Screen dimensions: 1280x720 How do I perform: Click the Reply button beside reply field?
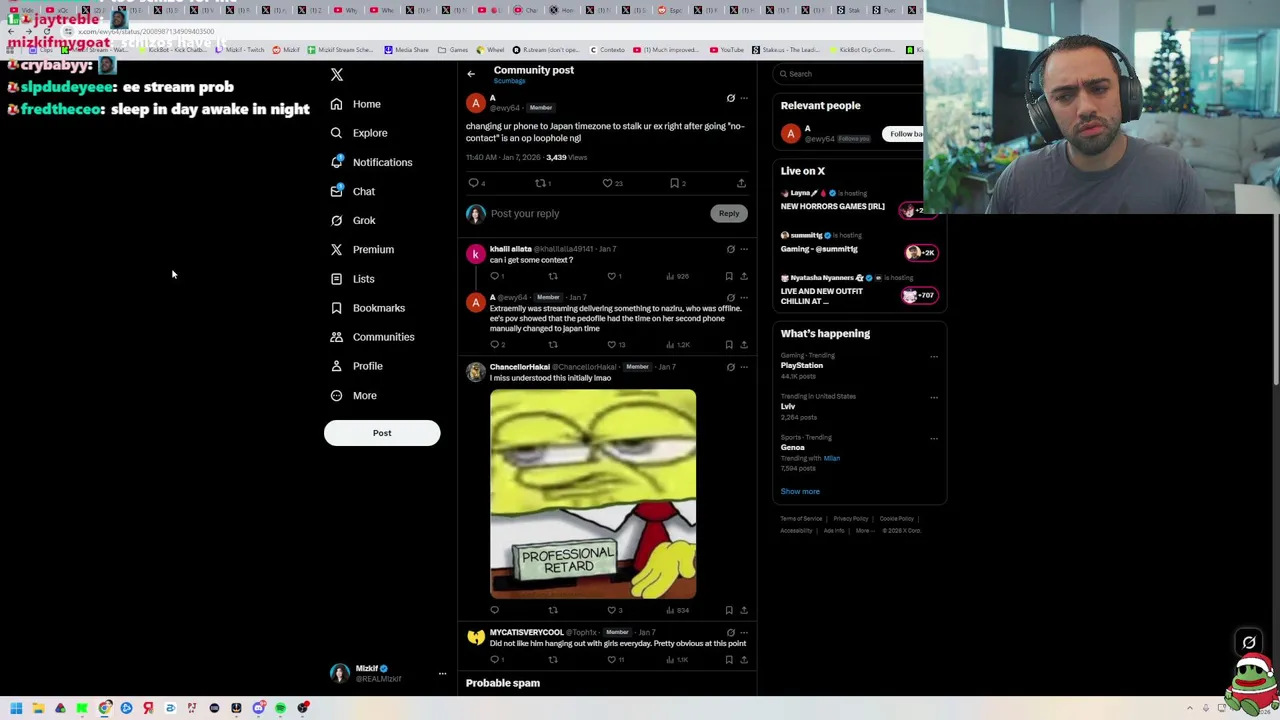pos(729,213)
